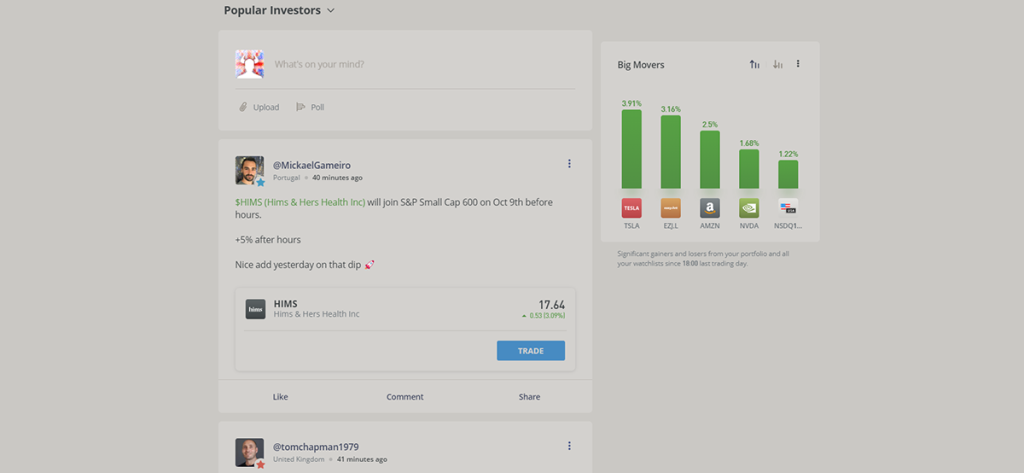
Task: Click the HIMS price 17.64
Action: [552, 304]
